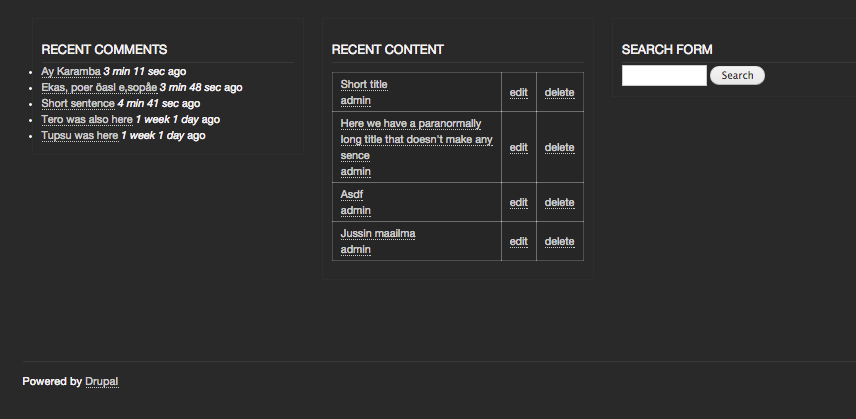Click the Search button
The height and width of the screenshot is (419, 856).
[x=737, y=75]
